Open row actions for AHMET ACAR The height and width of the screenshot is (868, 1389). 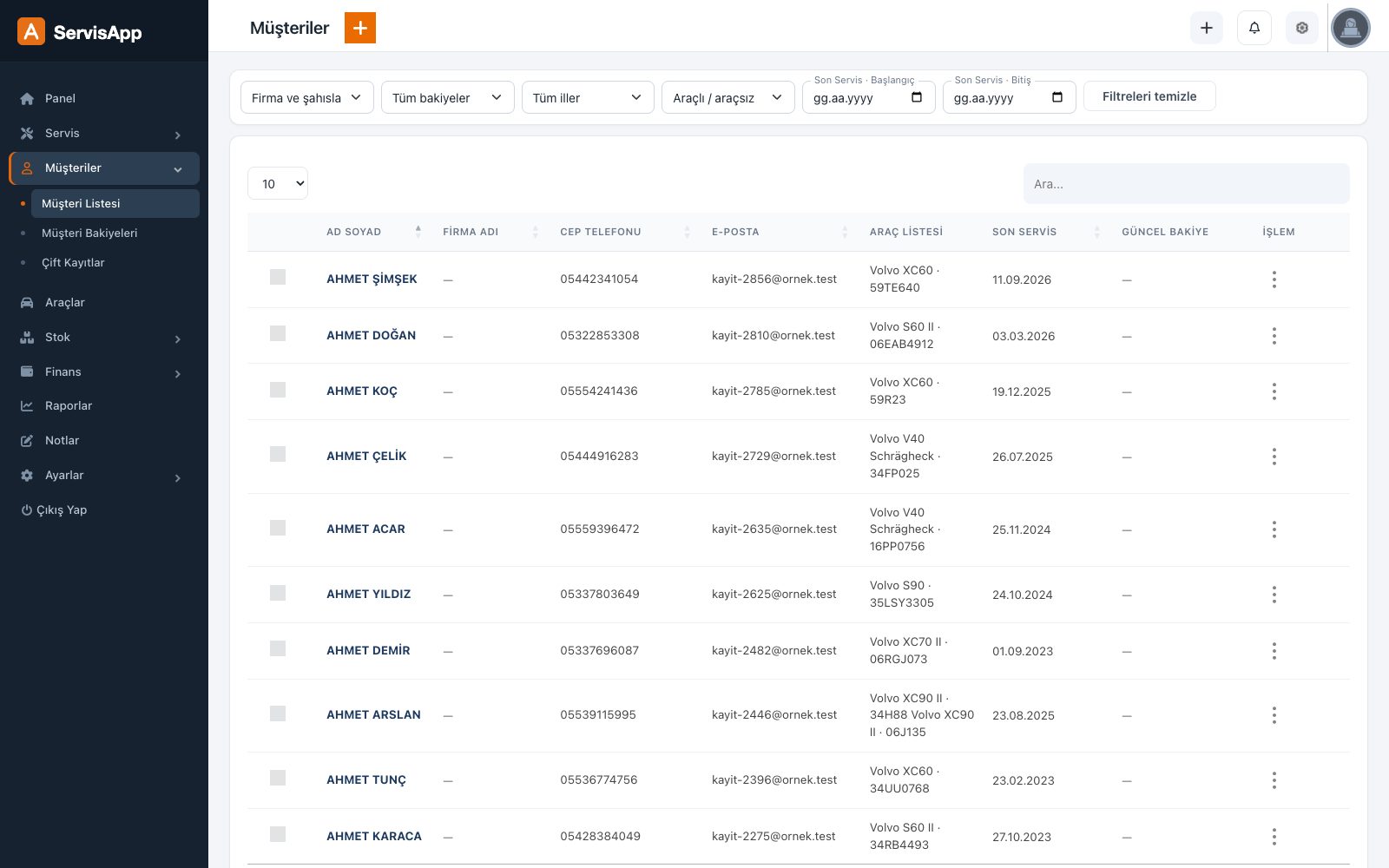pos(1274,529)
